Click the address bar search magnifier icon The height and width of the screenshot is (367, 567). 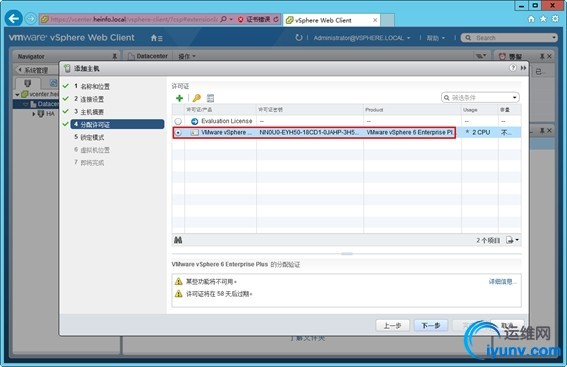[223, 19]
